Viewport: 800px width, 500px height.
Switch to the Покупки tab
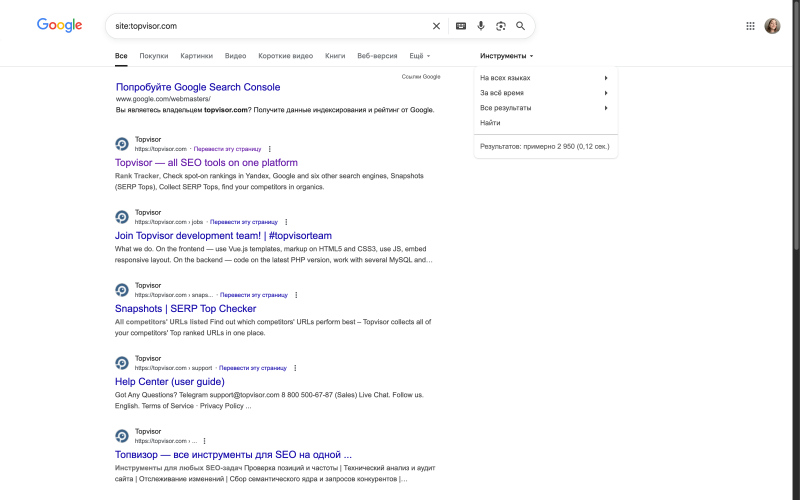coord(154,56)
